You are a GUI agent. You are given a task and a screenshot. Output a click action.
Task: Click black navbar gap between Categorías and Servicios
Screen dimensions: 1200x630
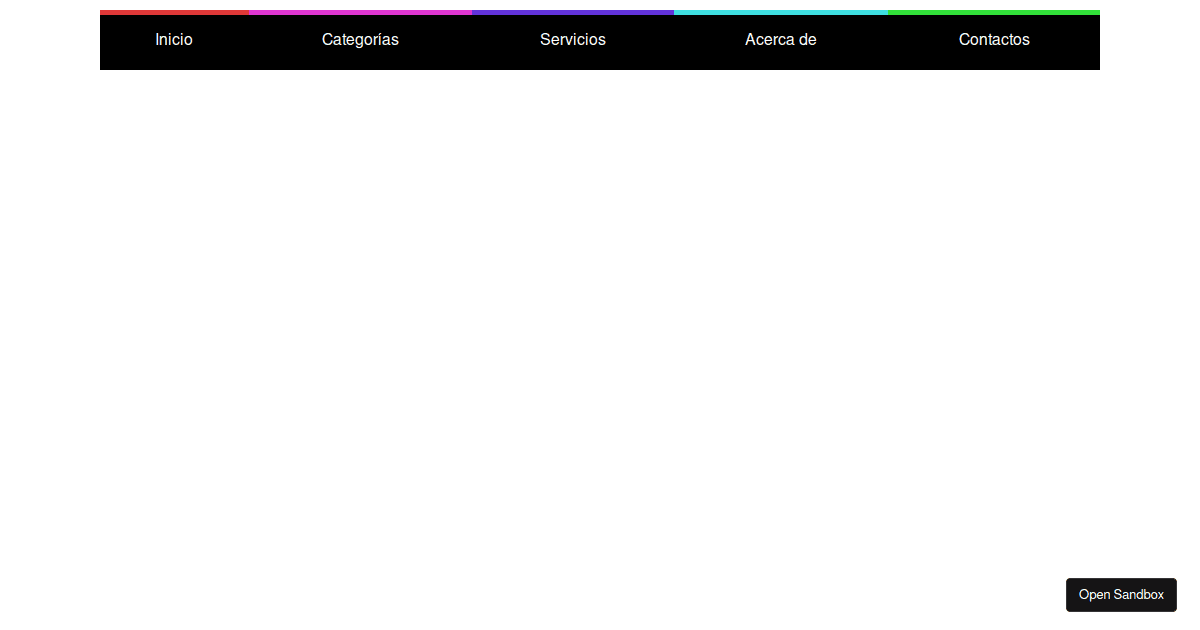(470, 42)
